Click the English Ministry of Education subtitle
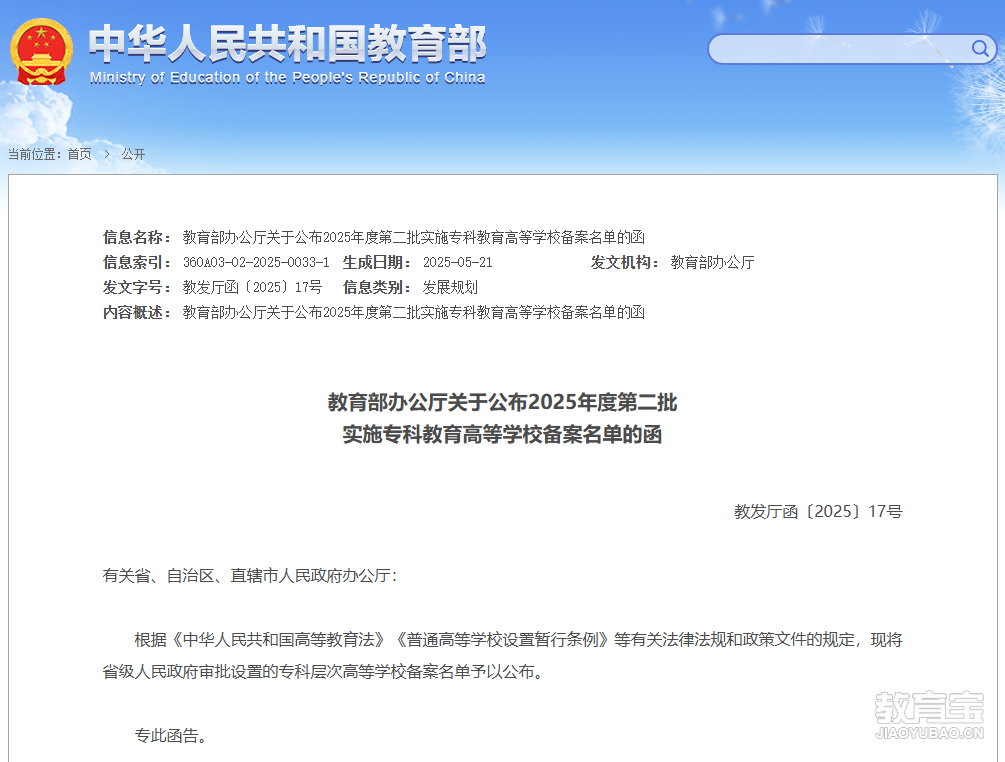1005x762 pixels. (x=287, y=78)
